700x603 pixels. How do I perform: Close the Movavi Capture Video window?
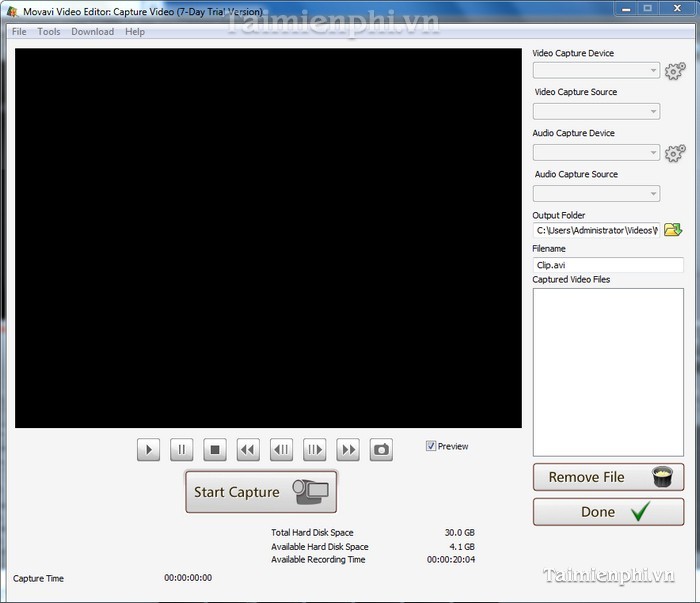(677, 9)
